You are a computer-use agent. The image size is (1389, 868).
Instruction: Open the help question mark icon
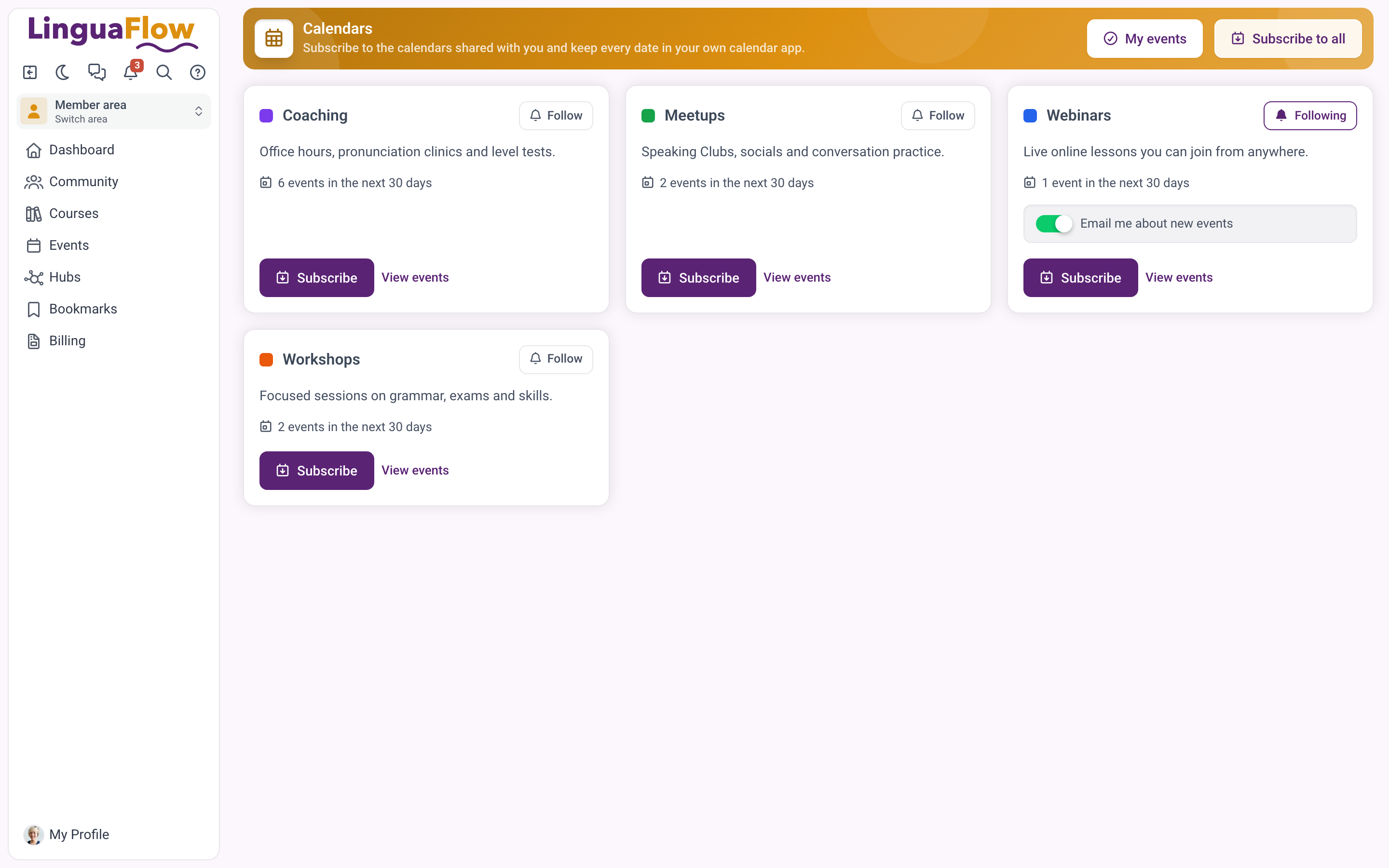coord(198,72)
